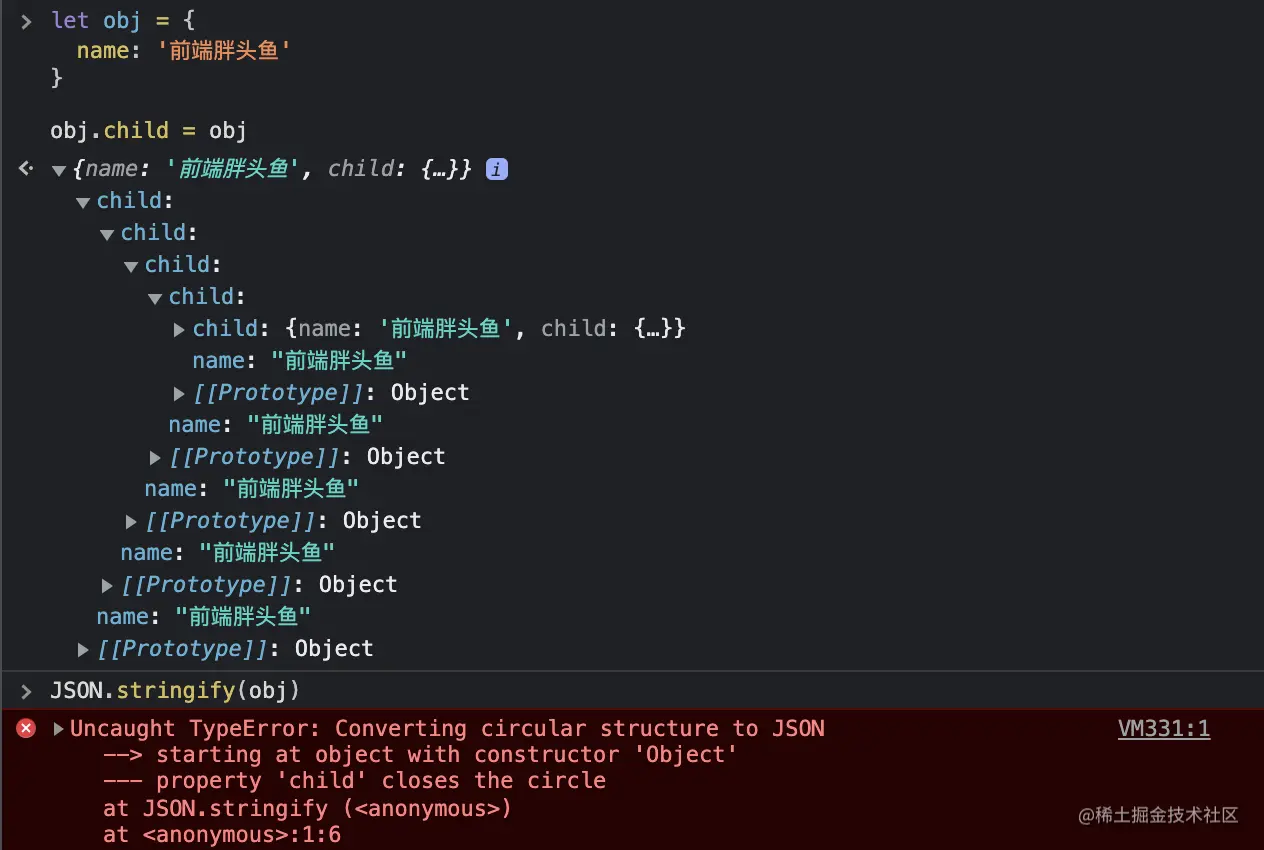The image size is (1264, 850).
Task: Click the prompt chevron before JSON.stringify(obj)
Action: (x=27, y=691)
